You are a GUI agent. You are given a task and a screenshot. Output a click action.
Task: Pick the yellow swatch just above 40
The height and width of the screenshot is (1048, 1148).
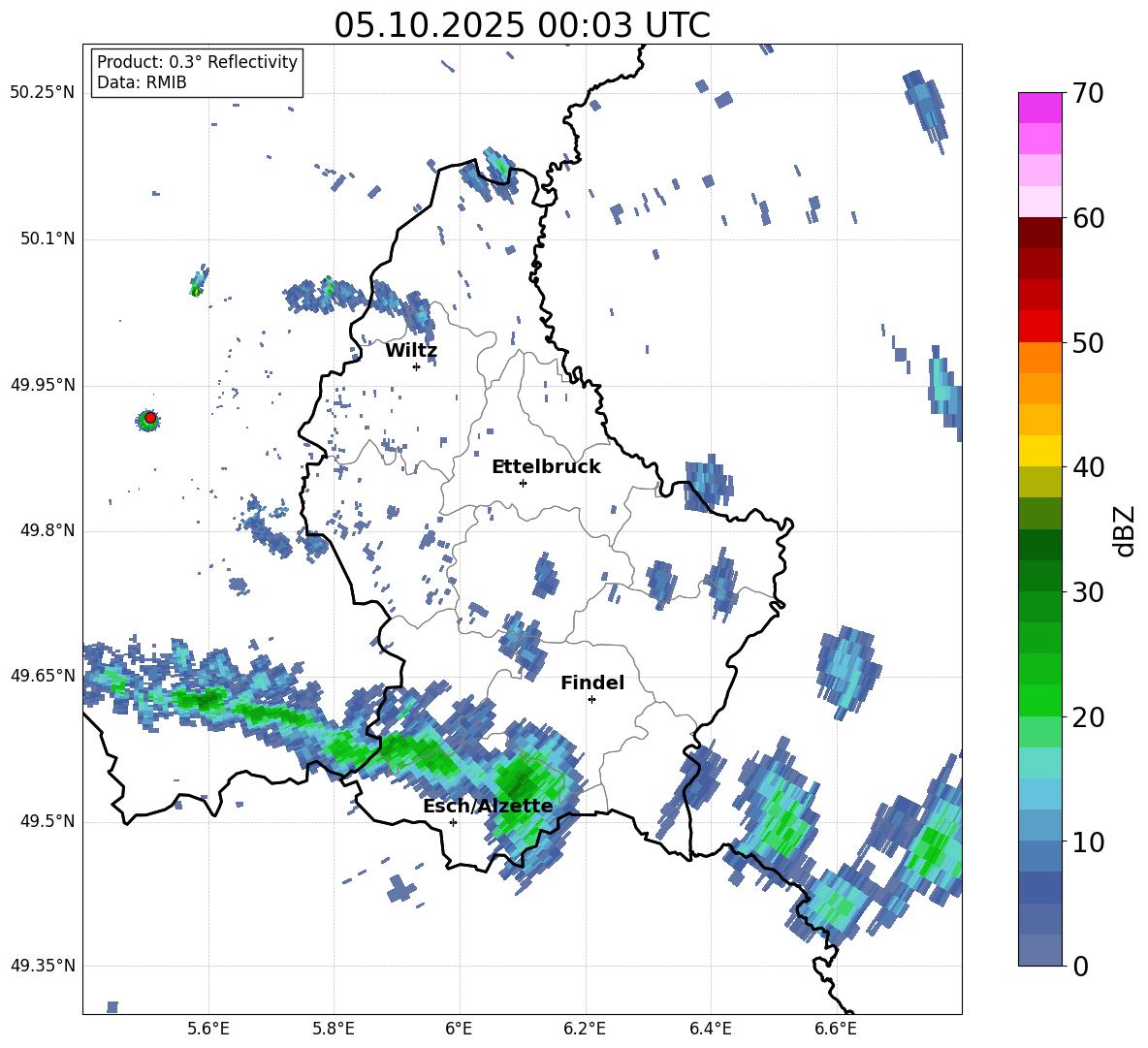(x=1039, y=451)
